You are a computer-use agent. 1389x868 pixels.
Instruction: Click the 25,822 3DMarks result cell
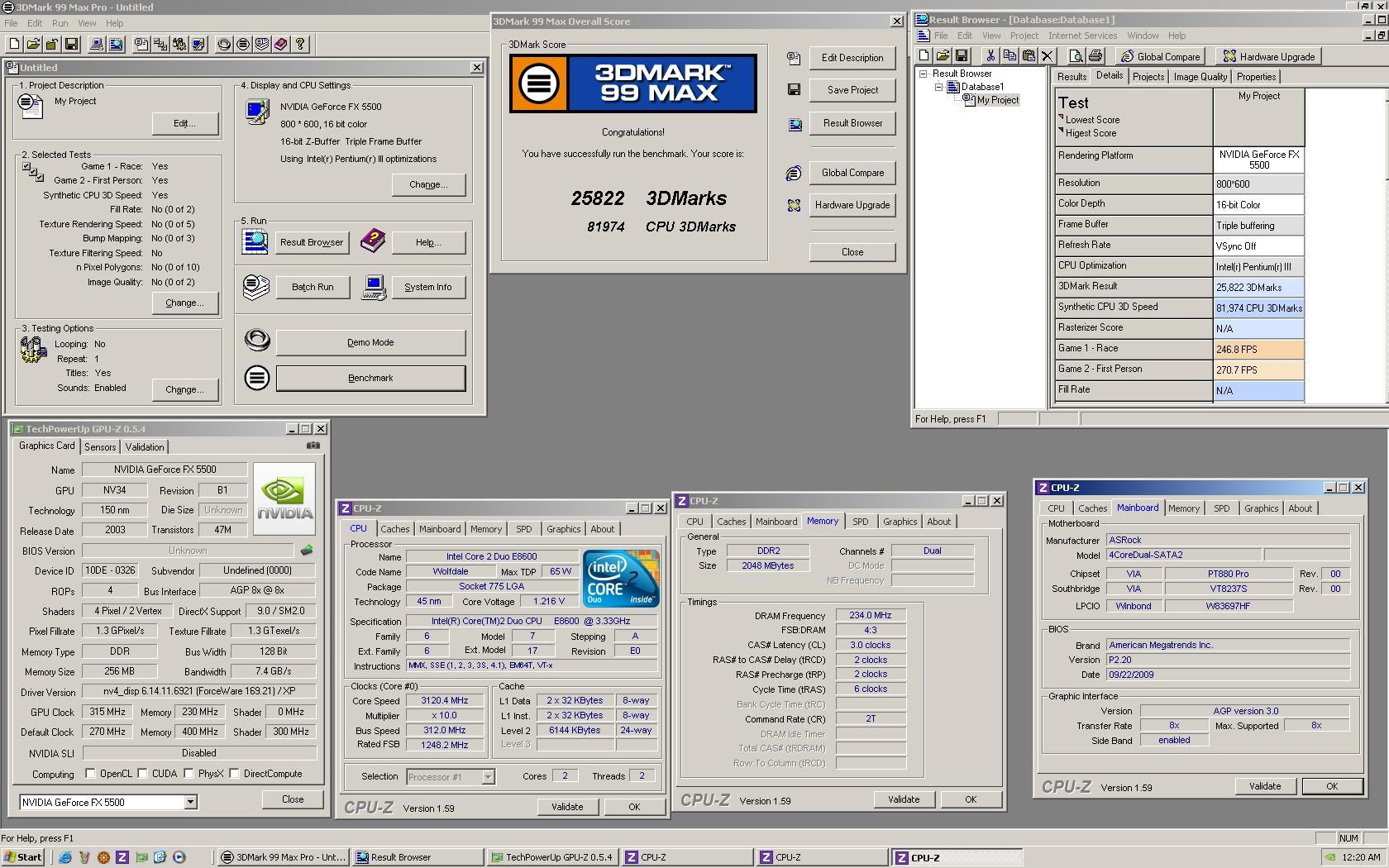point(1258,287)
